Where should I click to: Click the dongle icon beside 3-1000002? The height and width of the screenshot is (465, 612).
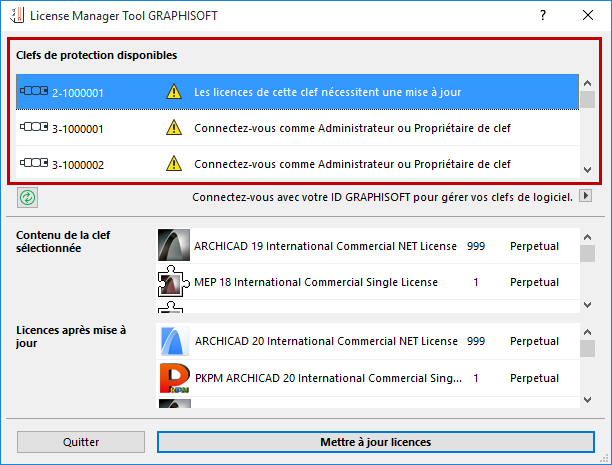pos(34,163)
